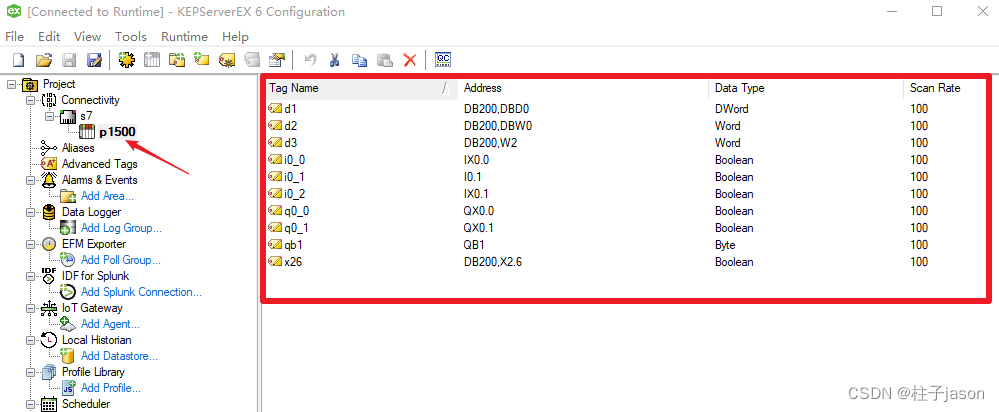
Task: Click the Open Project folder icon
Action: tap(43, 60)
